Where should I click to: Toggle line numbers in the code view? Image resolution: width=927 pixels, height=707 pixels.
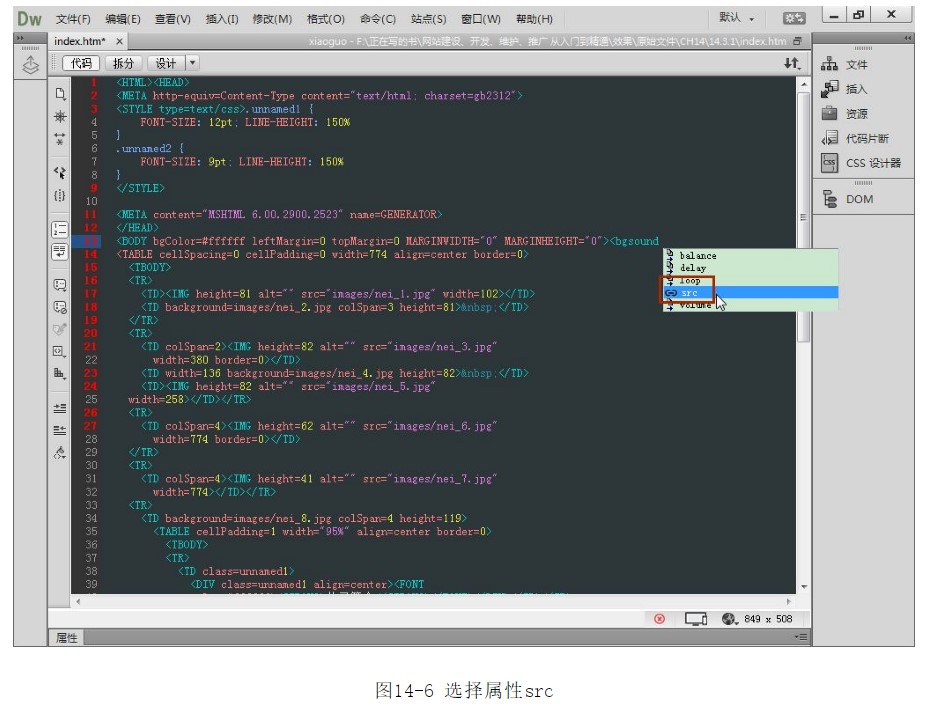coord(60,229)
